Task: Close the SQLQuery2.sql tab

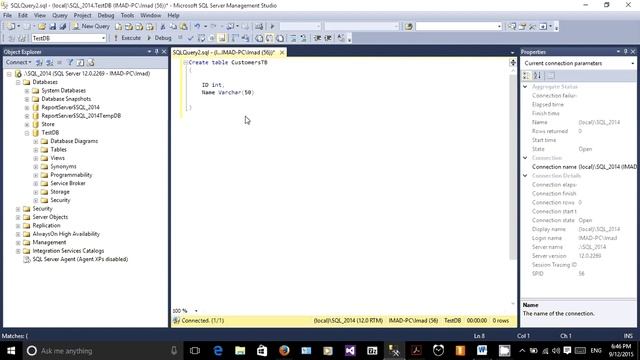Action: coord(282,52)
